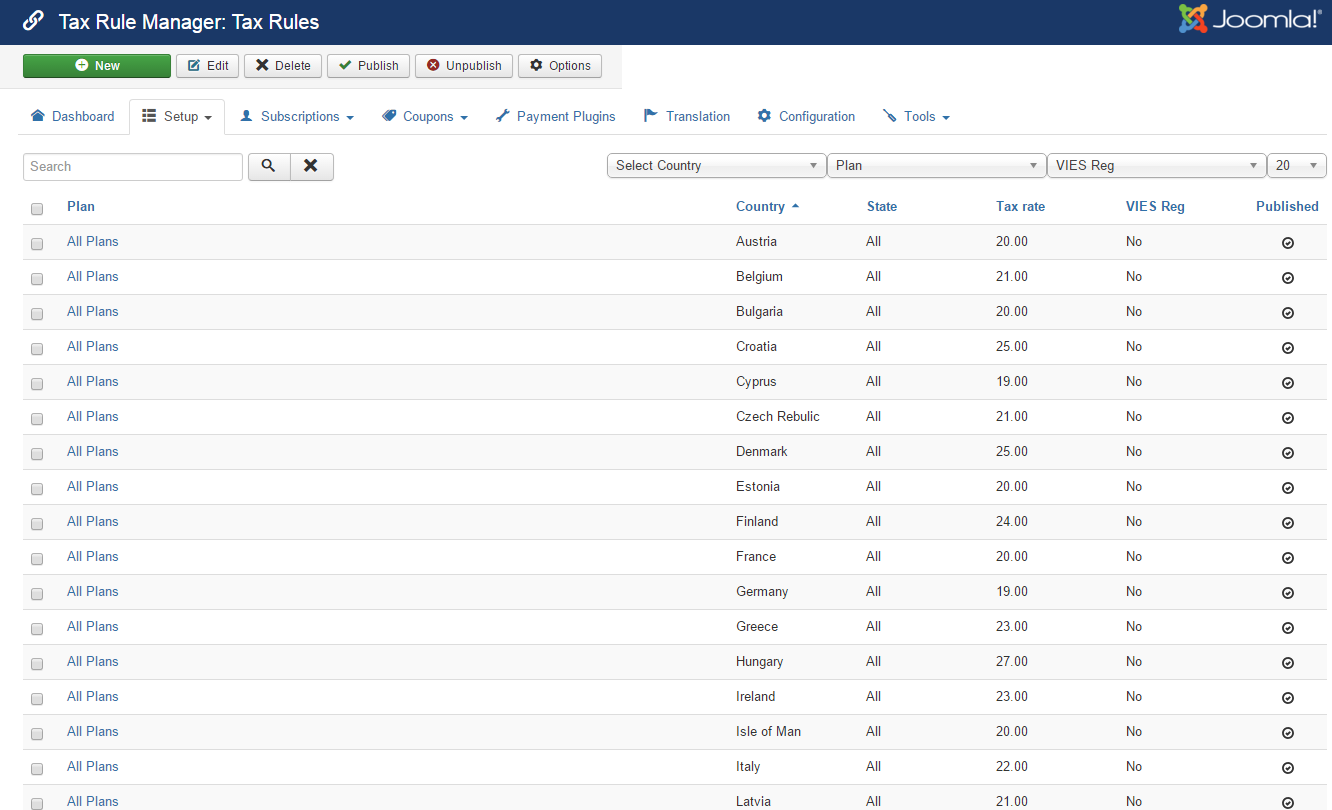Screen dimensions: 1332x810
Task: Open the Plan filter dropdown
Action: click(x=936, y=166)
